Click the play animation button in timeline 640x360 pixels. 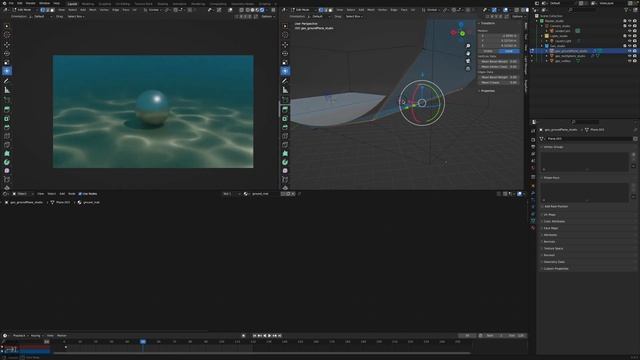click(x=269, y=336)
